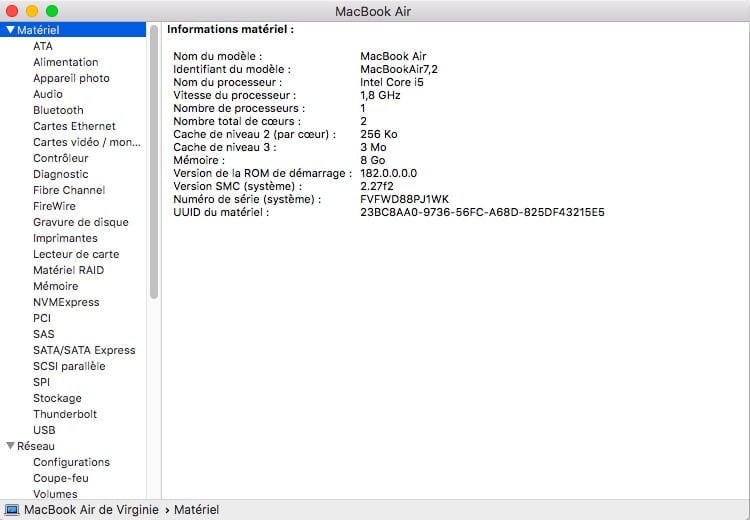
Task: Click the 'Nom du modèle :' label
Action: 218,56
